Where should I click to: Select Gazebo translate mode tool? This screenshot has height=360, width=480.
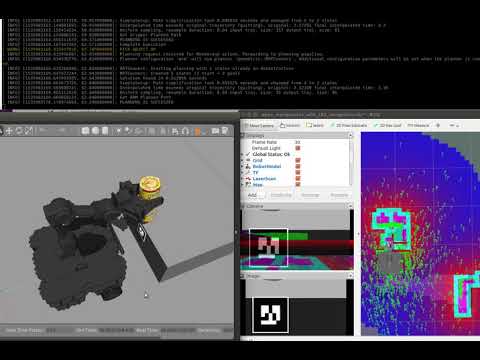pyautogui.click(x=9, y=131)
